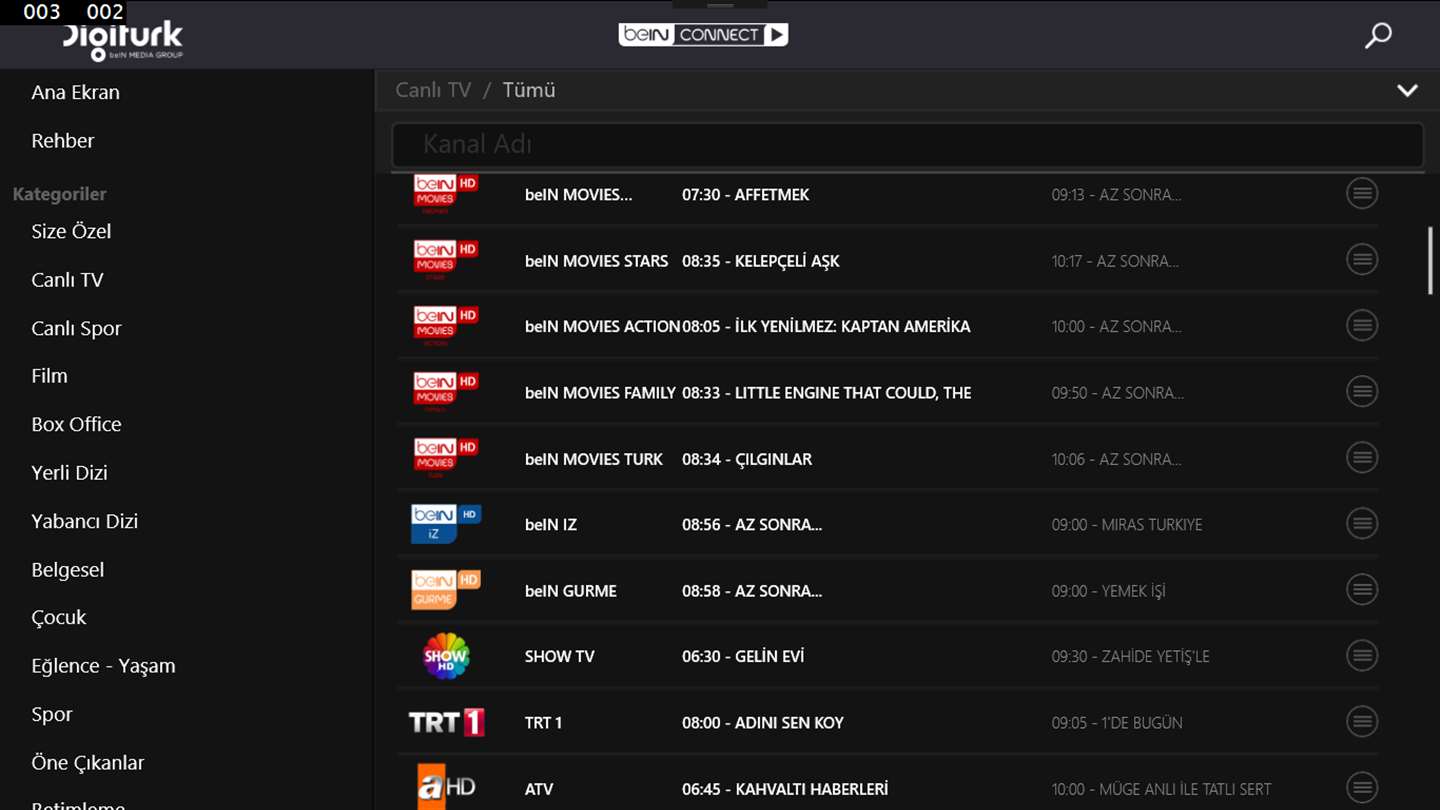Open the search magnifier icon
The image size is (1440, 810).
tap(1378, 36)
